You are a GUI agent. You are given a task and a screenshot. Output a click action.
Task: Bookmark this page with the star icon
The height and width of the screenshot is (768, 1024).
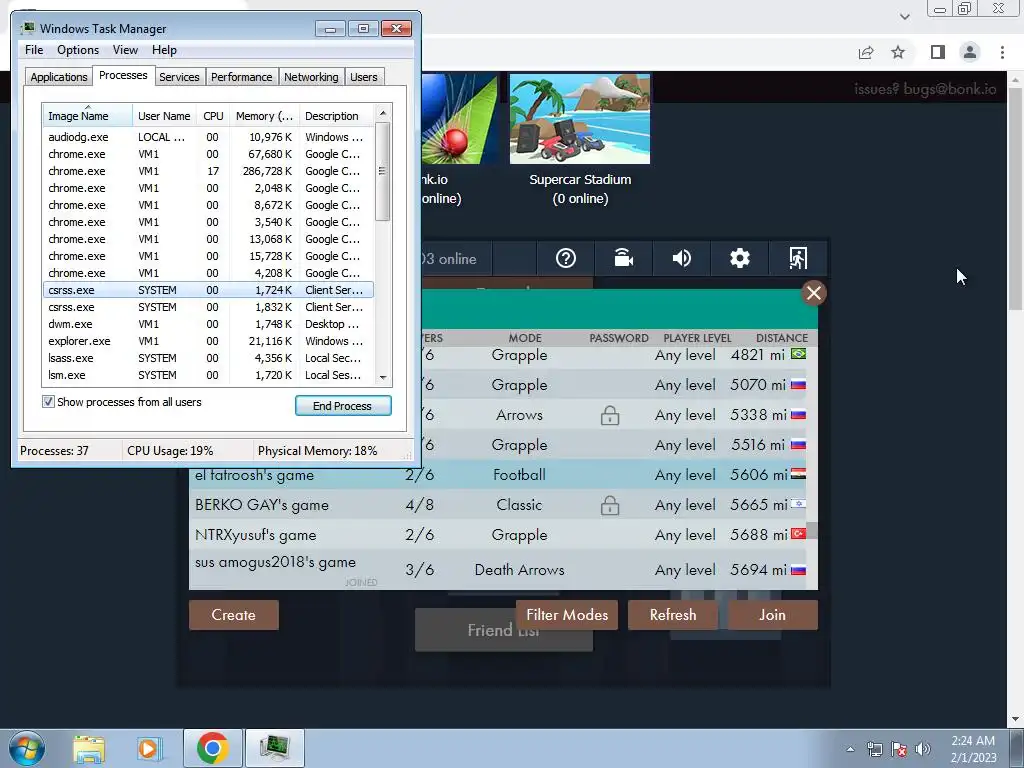tap(898, 52)
